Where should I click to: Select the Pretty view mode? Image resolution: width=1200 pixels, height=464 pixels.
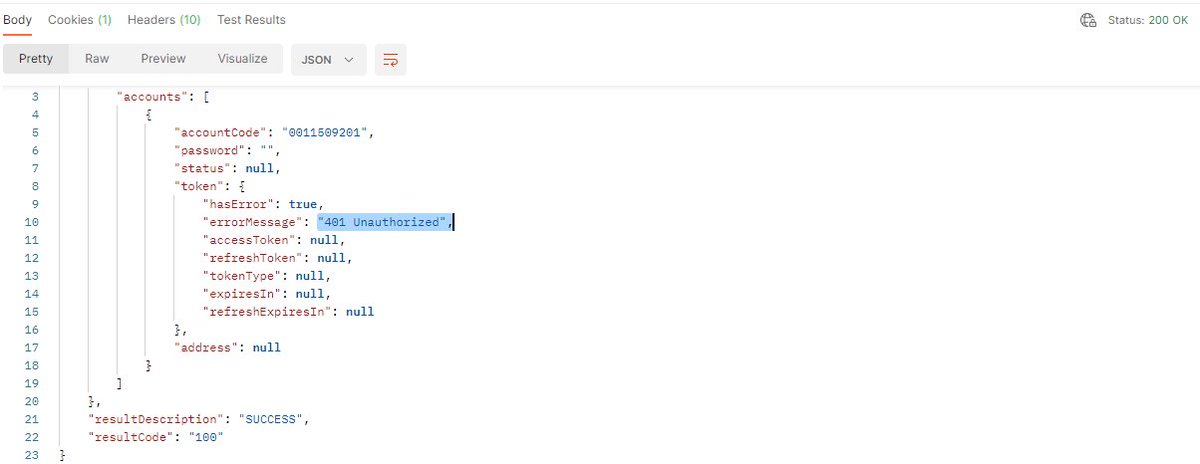36,59
